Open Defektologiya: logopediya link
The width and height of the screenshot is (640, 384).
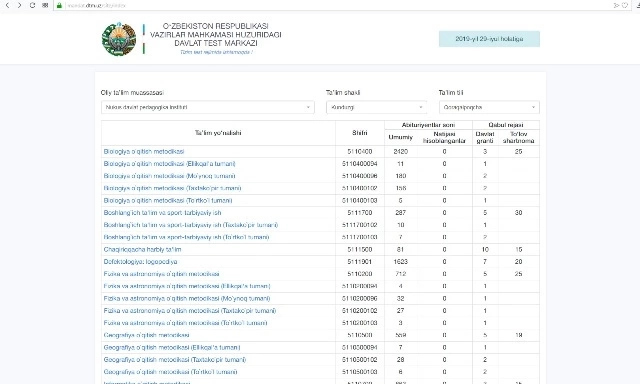coord(140,262)
